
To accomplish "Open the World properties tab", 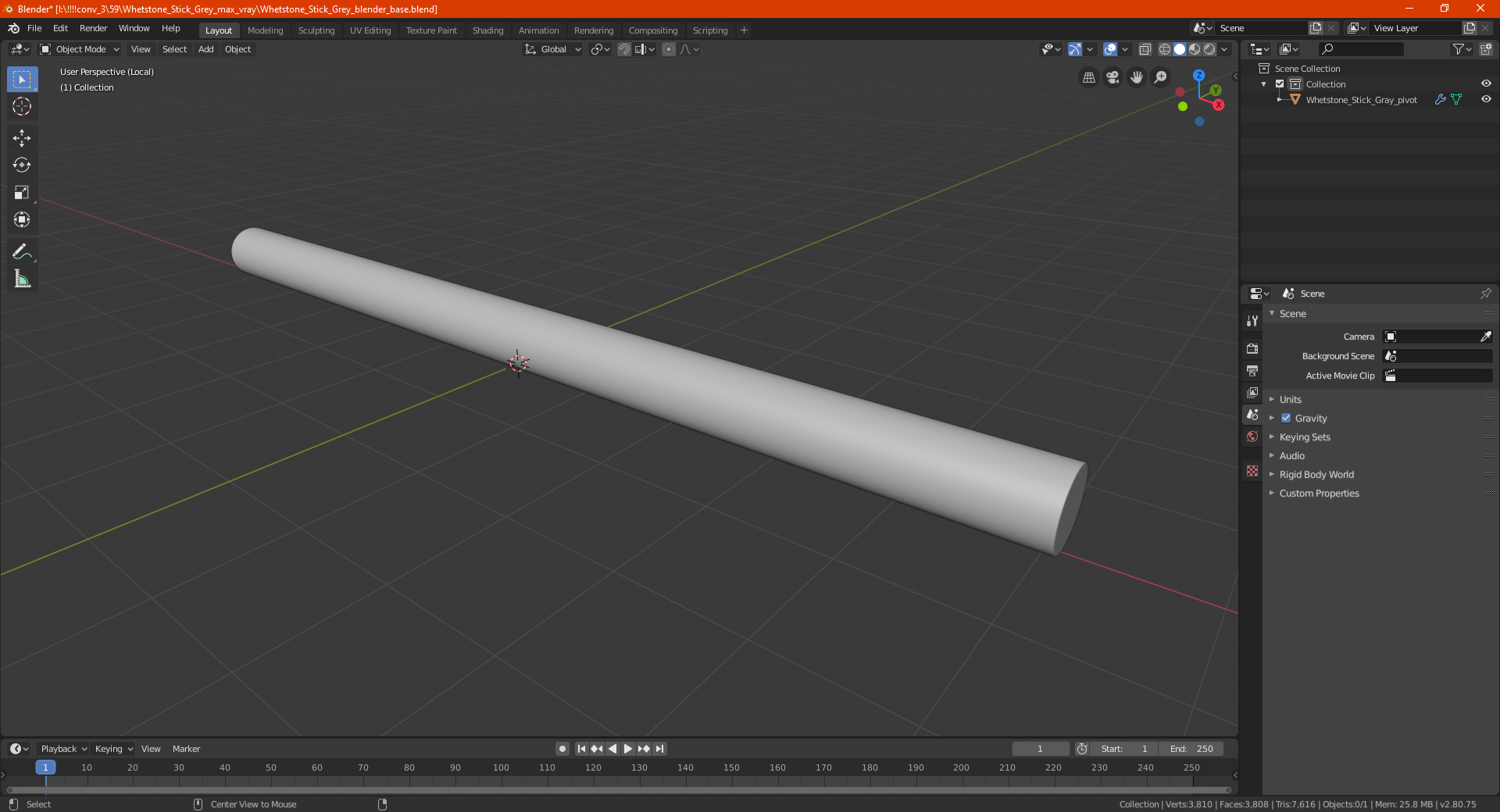I will [x=1252, y=436].
